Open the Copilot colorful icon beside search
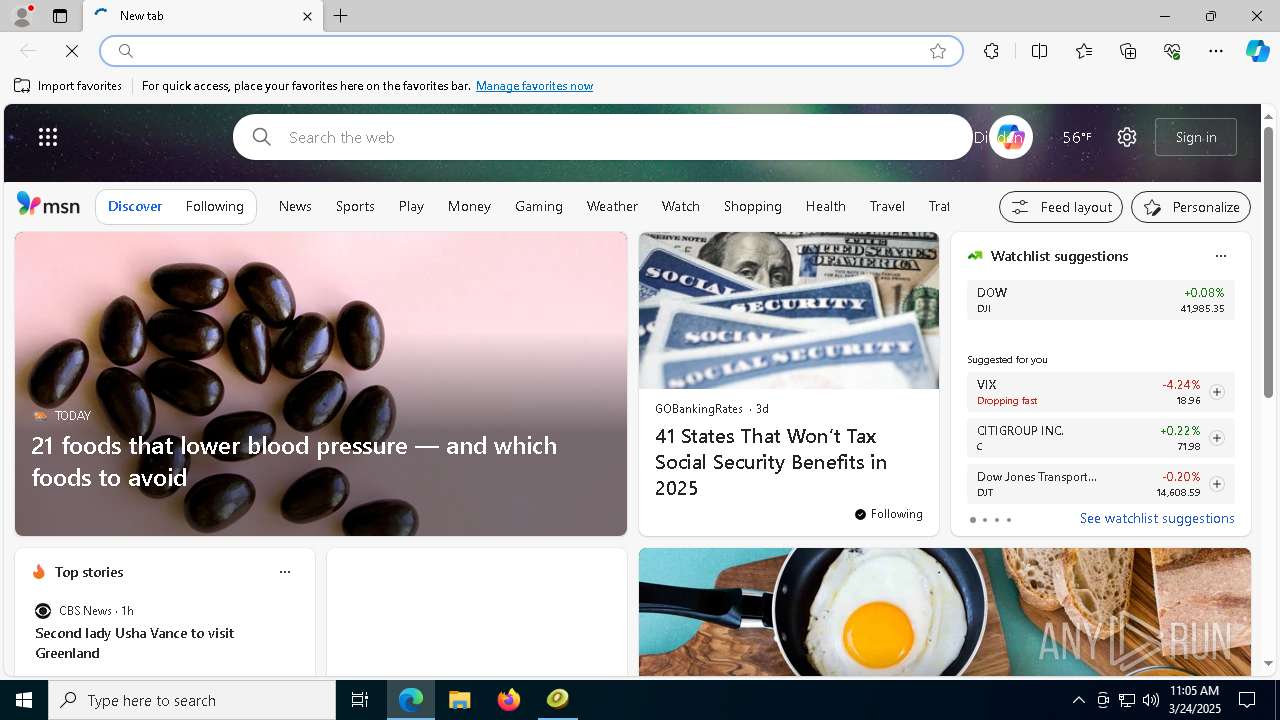This screenshot has width=1280, height=720. point(1010,137)
